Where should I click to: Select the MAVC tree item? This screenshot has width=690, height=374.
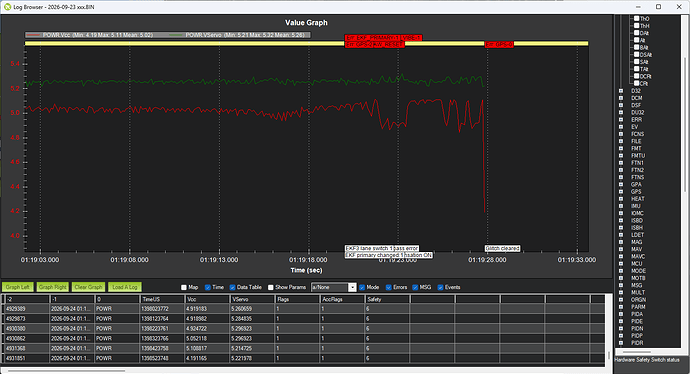tap(638, 257)
